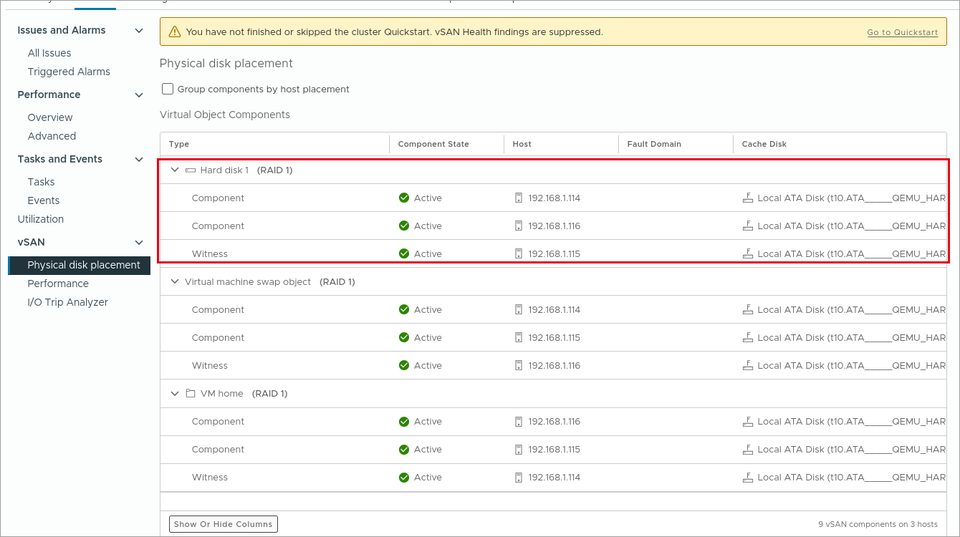Open All Issues
The width and height of the screenshot is (960, 537).
tap(49, 53)
